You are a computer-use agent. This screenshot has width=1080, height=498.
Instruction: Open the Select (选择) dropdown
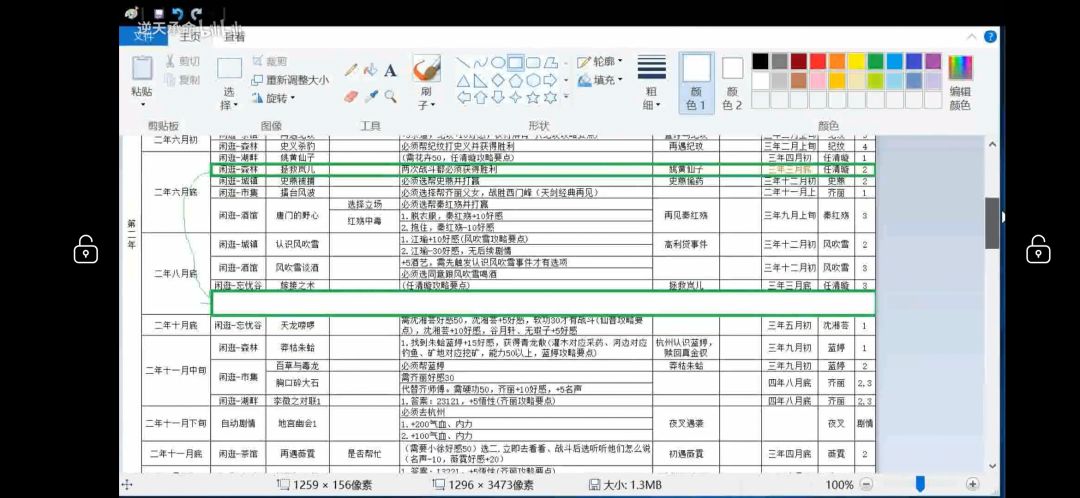point(229,98)
